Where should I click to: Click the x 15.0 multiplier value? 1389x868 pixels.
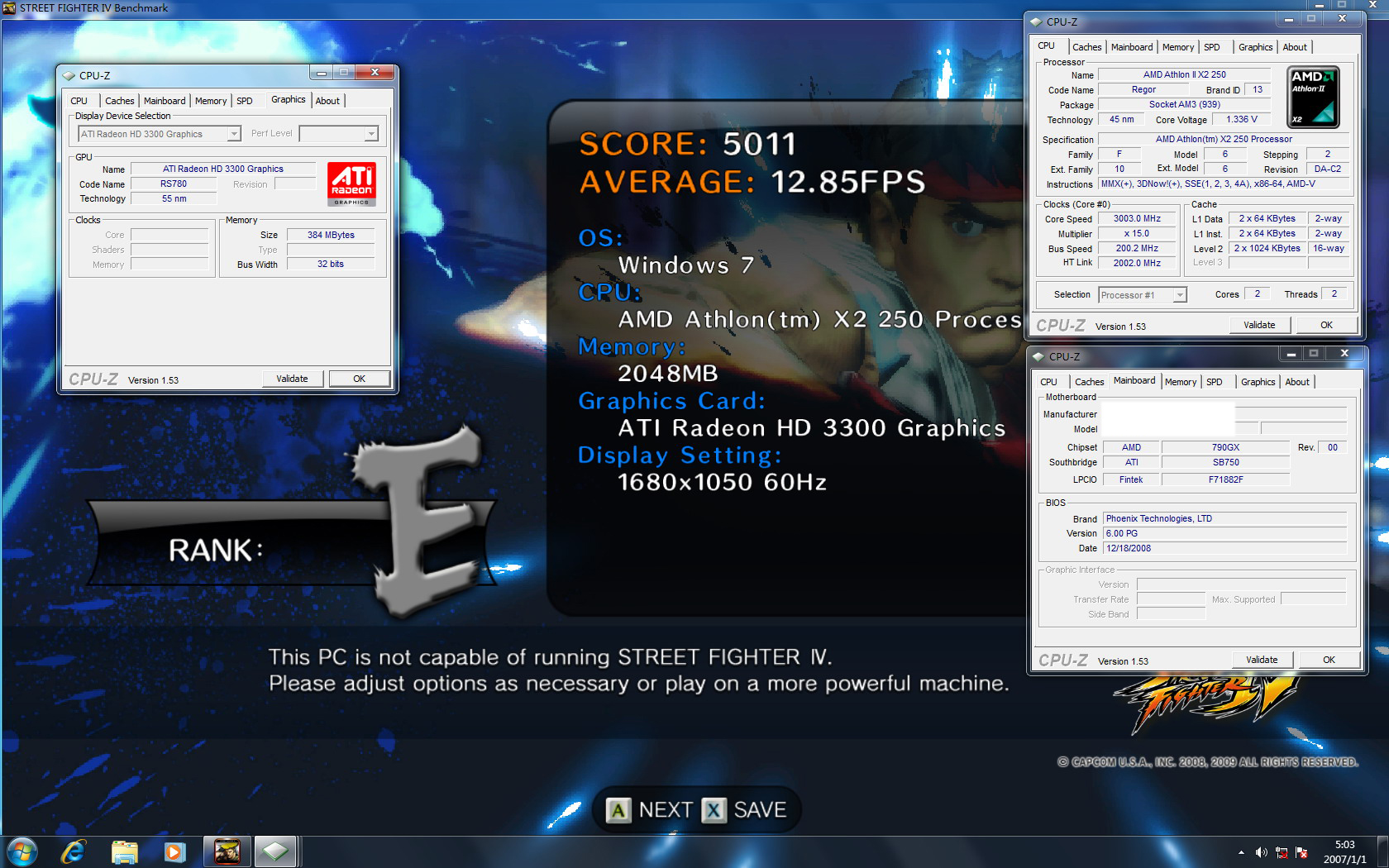[1137, 233]
